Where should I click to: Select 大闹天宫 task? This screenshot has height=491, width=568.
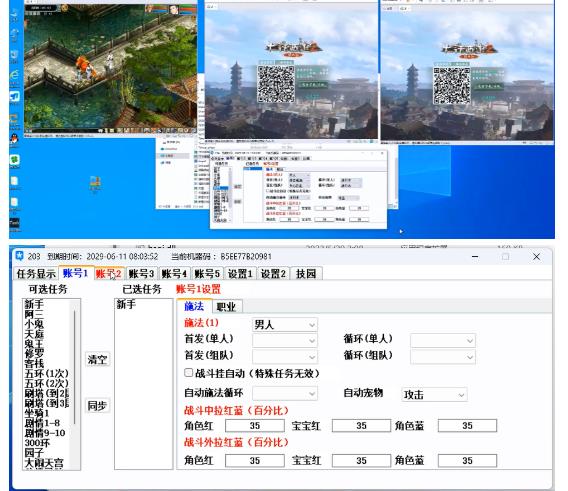point(44,463)
